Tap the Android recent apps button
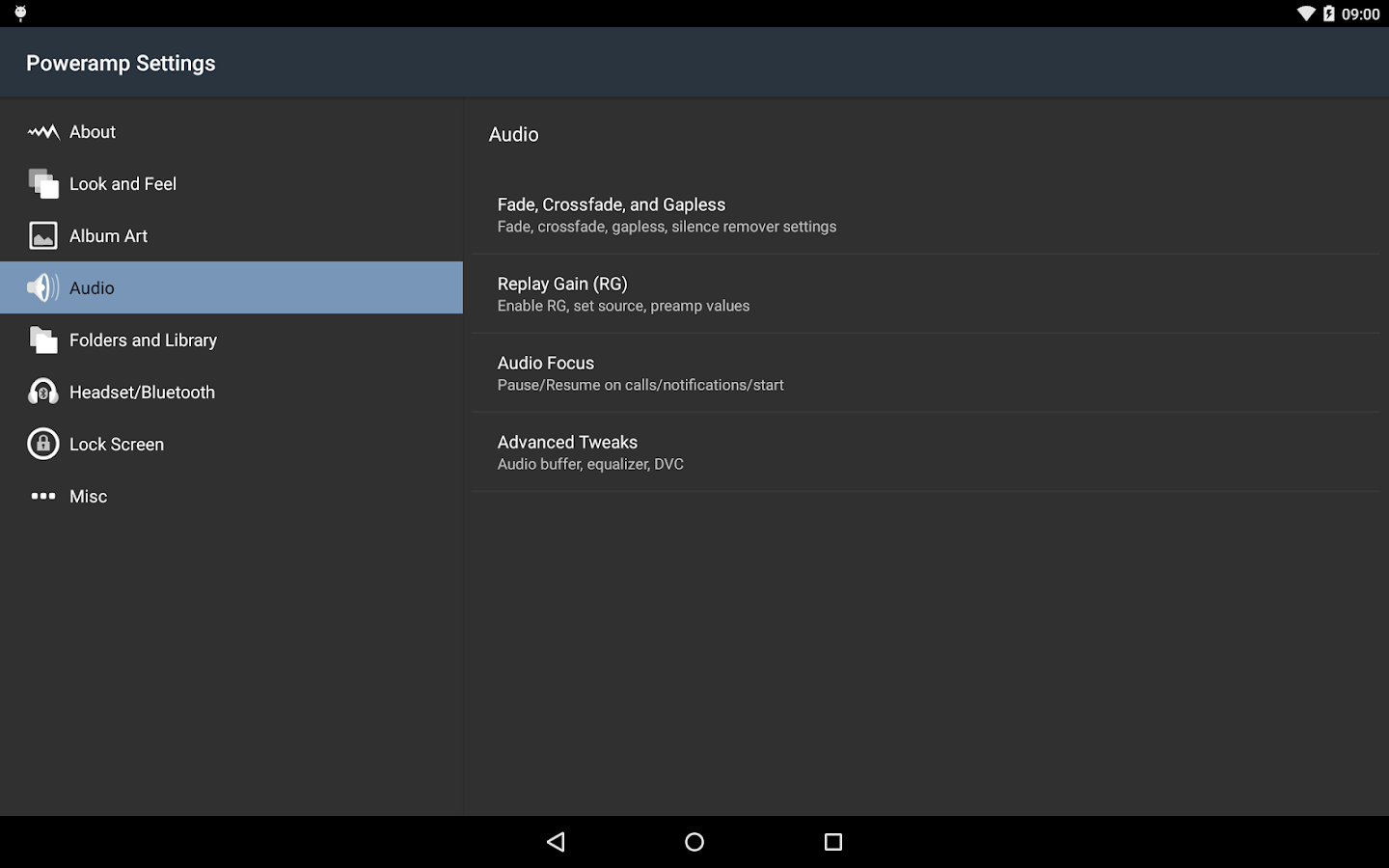 click(833, 842)
